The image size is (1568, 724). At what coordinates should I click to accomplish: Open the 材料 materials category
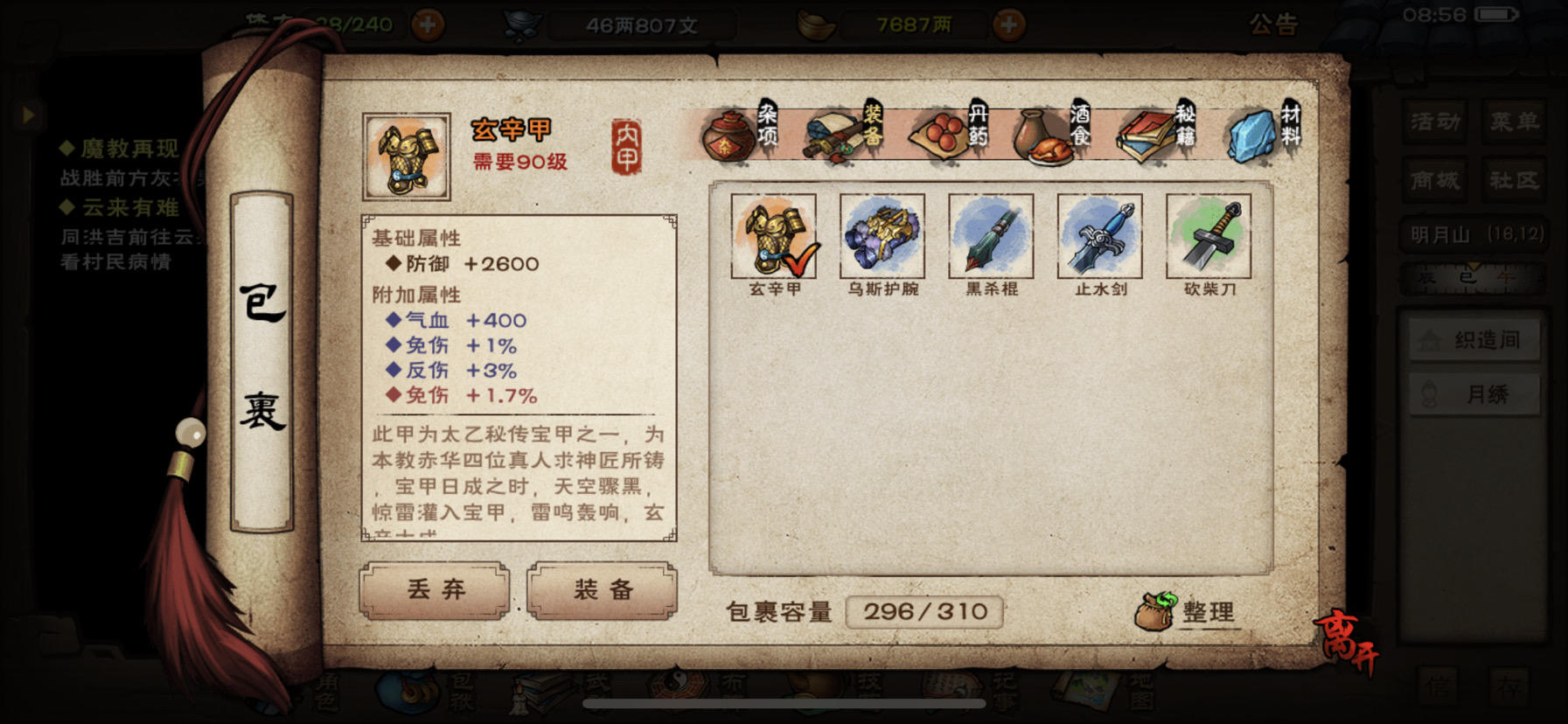[x=1265, y=131]
